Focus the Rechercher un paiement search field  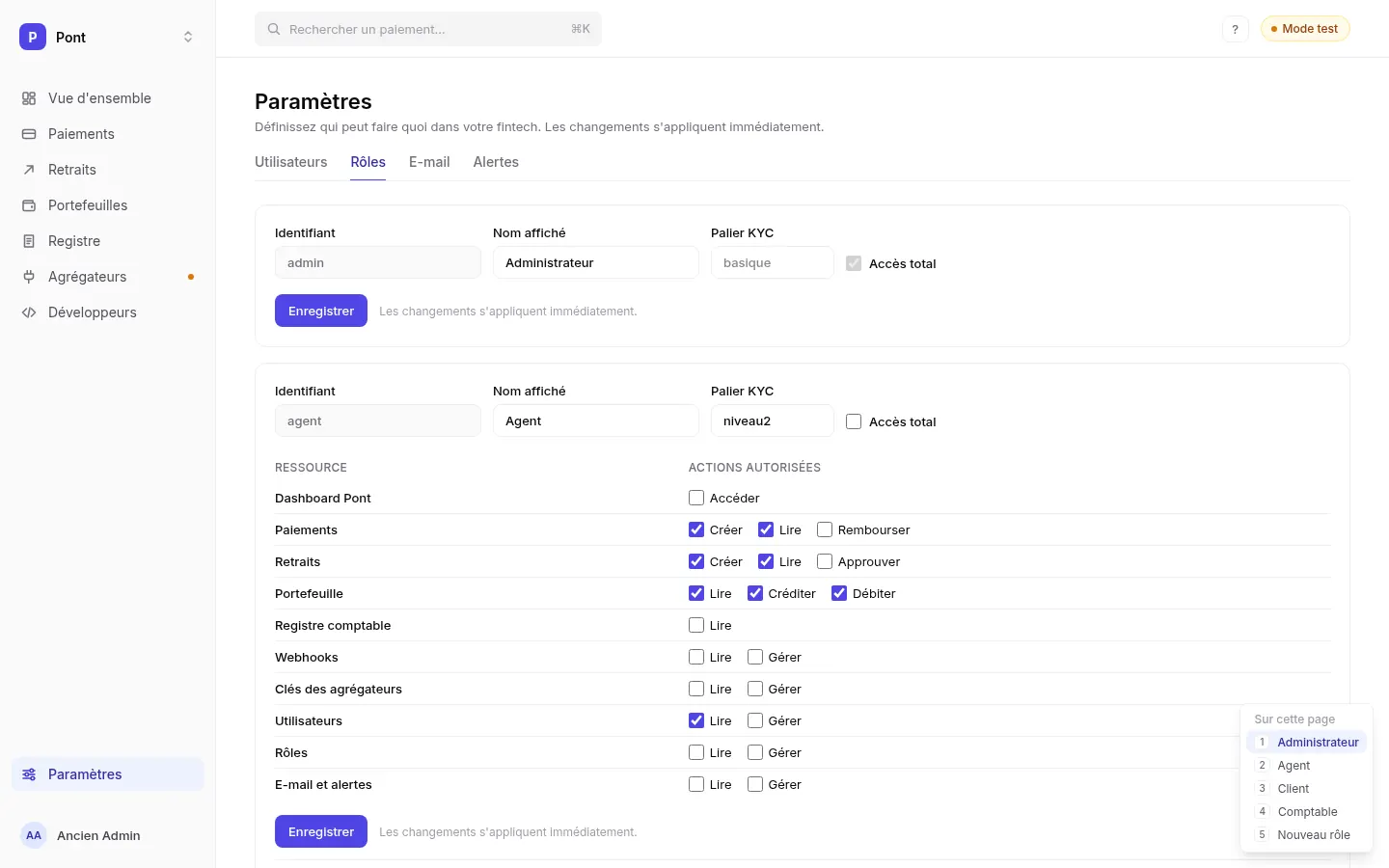click(x=428, y=29)
